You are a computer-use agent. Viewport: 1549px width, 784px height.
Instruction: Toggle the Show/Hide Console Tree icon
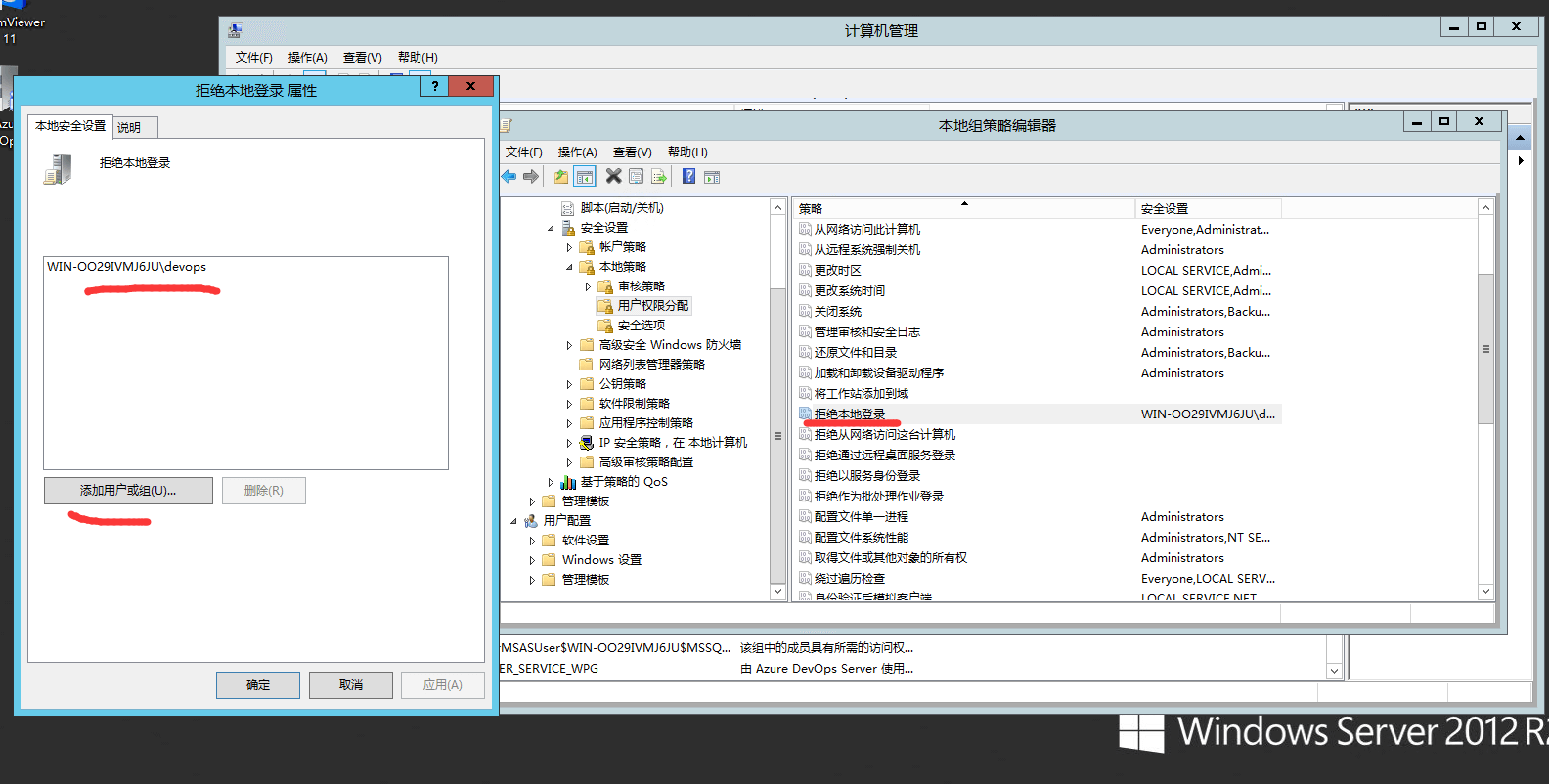tap(585, 177)
